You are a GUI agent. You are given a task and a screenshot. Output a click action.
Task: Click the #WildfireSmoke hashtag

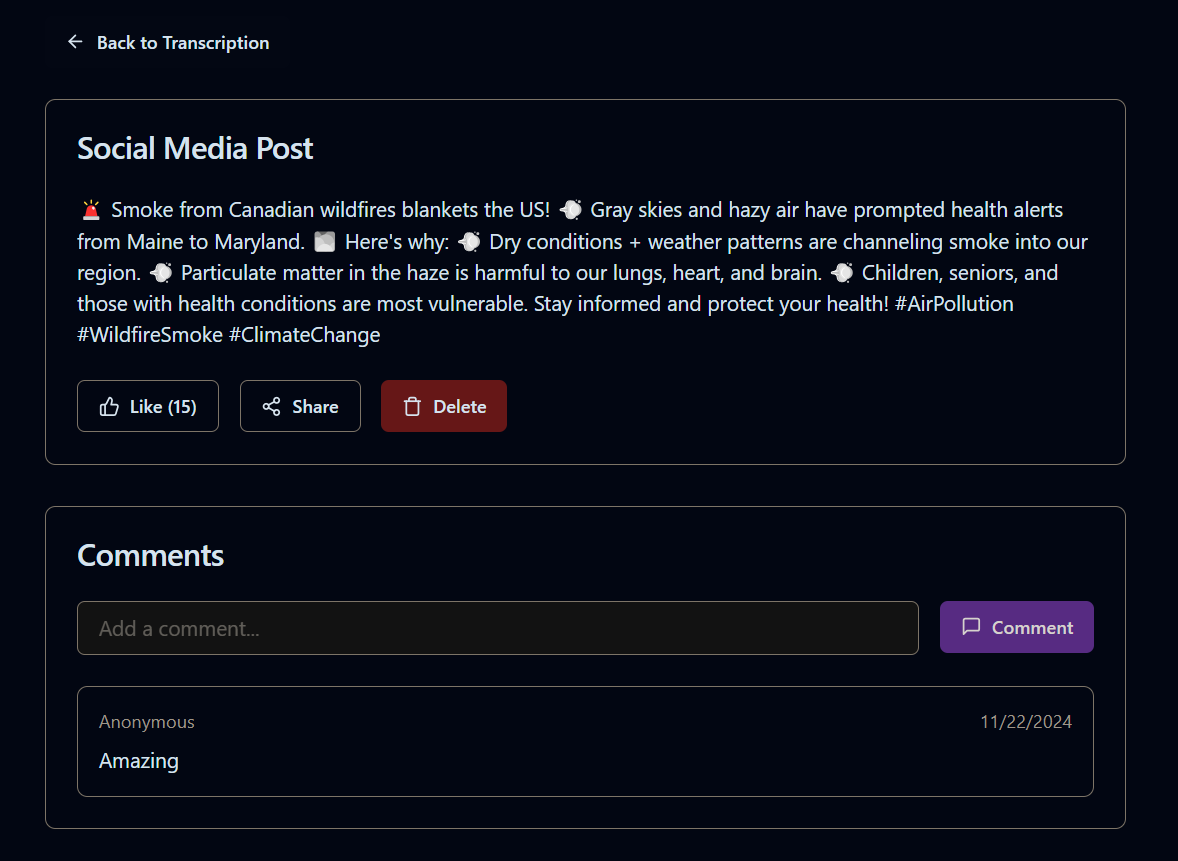point(150,334)
